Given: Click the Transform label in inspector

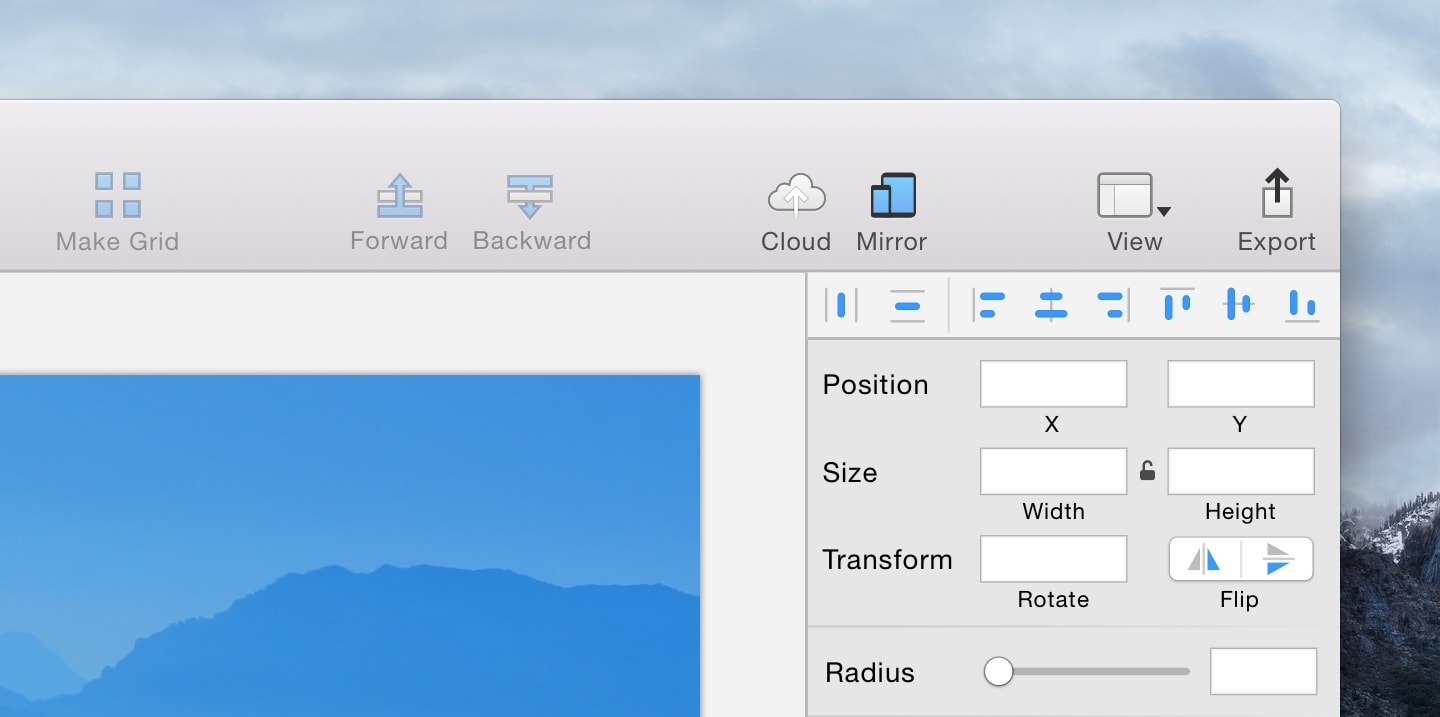Looking at the screenshot, I should point(887,559).
